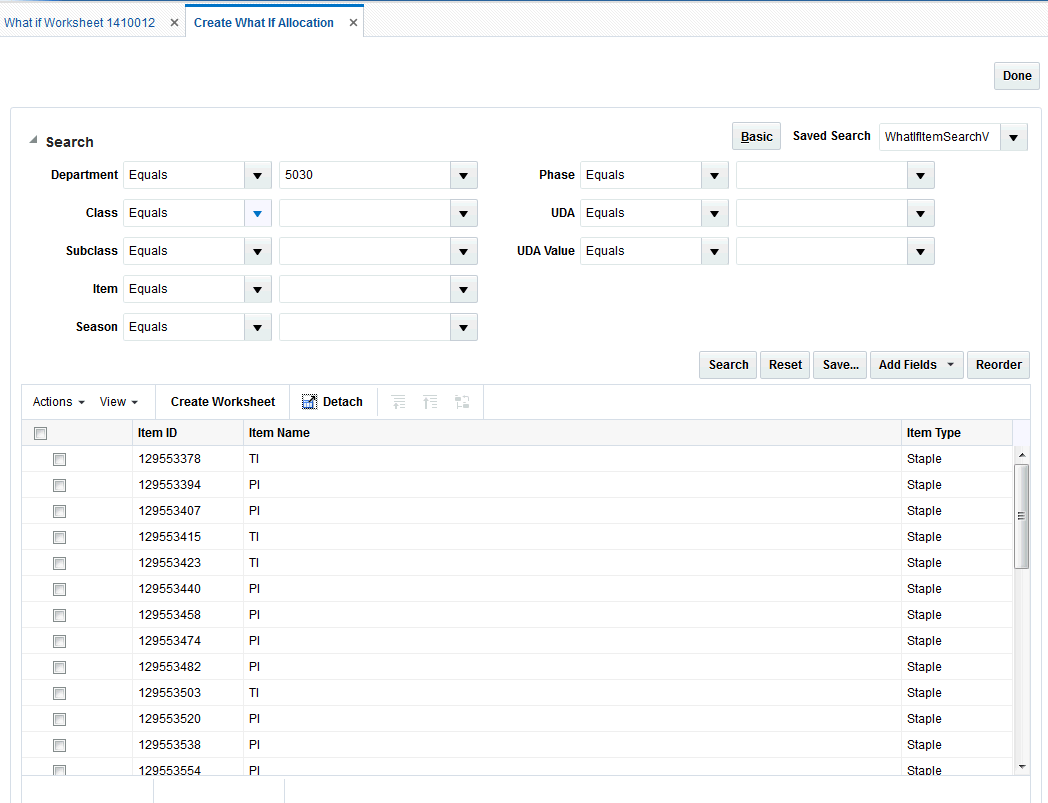
Task: Open the Class operator dropdown
Action: click(257, 213)
